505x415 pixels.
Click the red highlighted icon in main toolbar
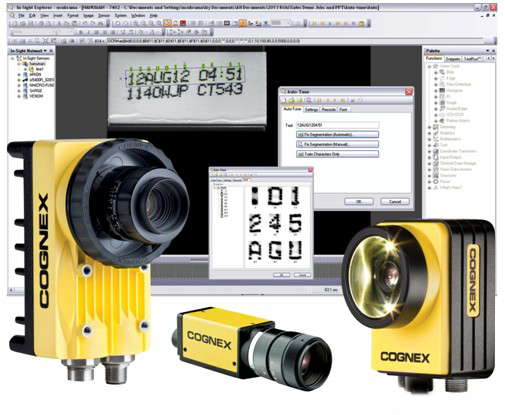coord(183,23)
